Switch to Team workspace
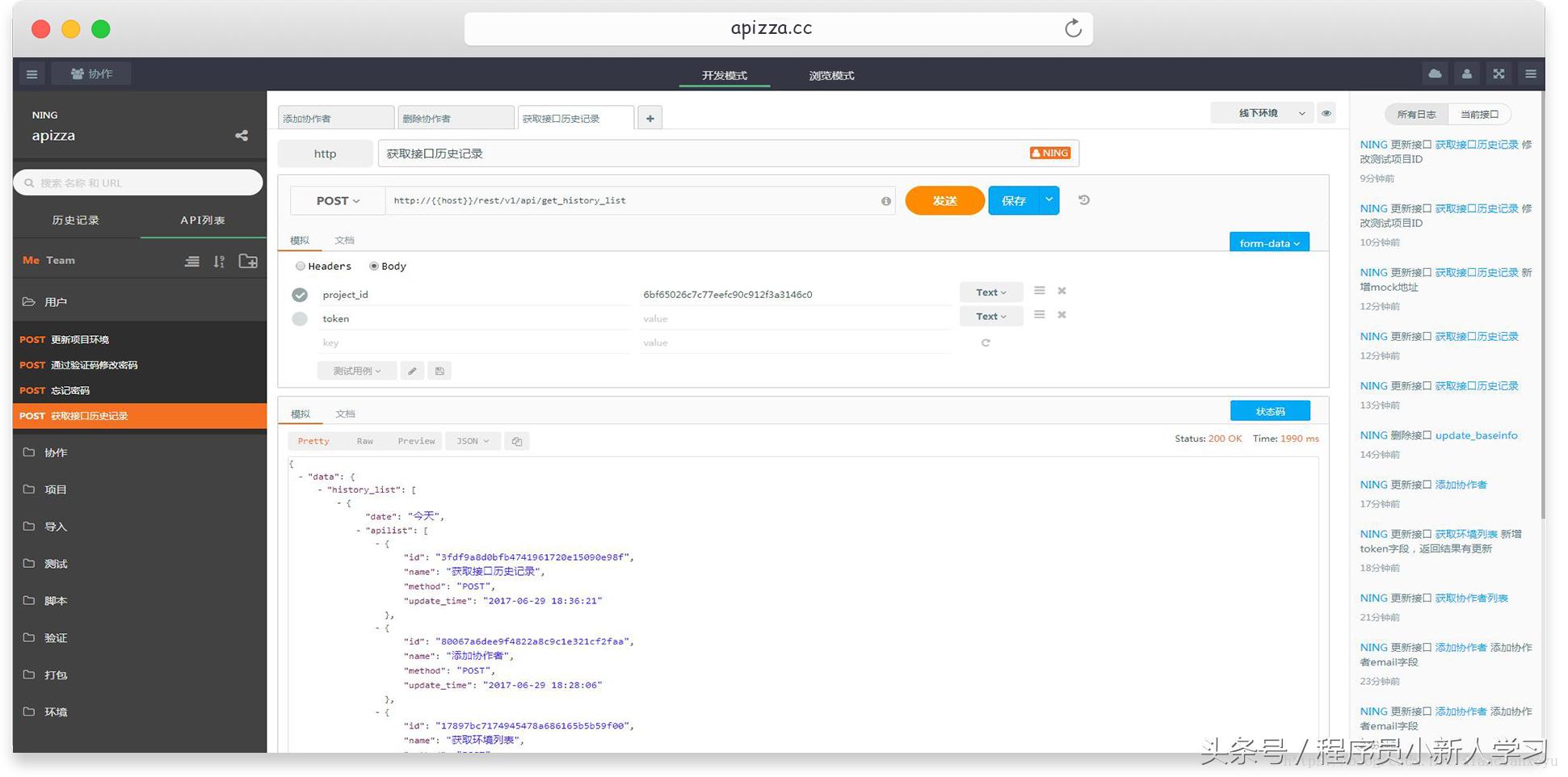1568x777 pixels. coord(61,260)
